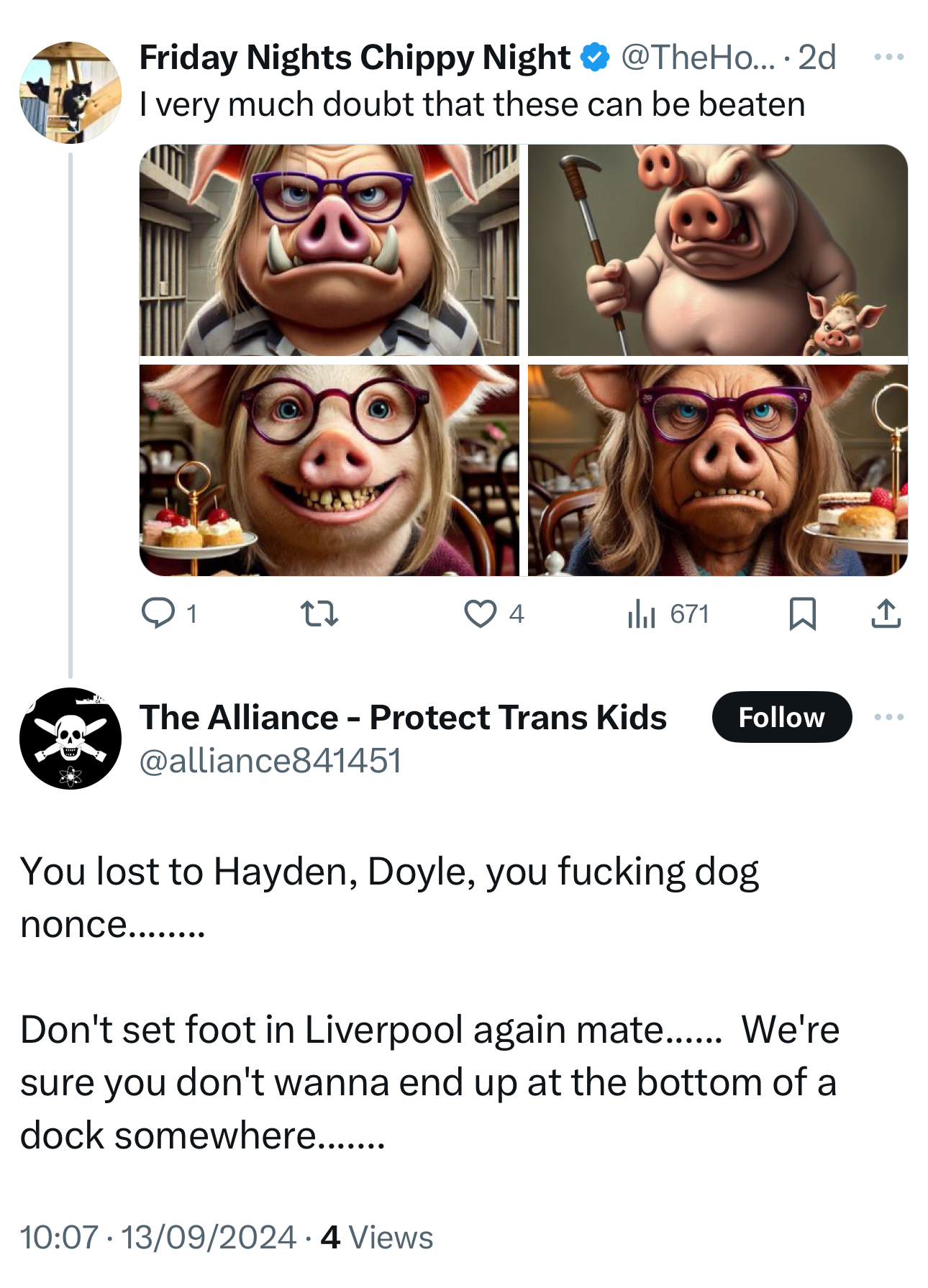Open Friday Nights Chippy Night avatar
This screenshot has height=1288, width=928.
click(x=70, y=92)
